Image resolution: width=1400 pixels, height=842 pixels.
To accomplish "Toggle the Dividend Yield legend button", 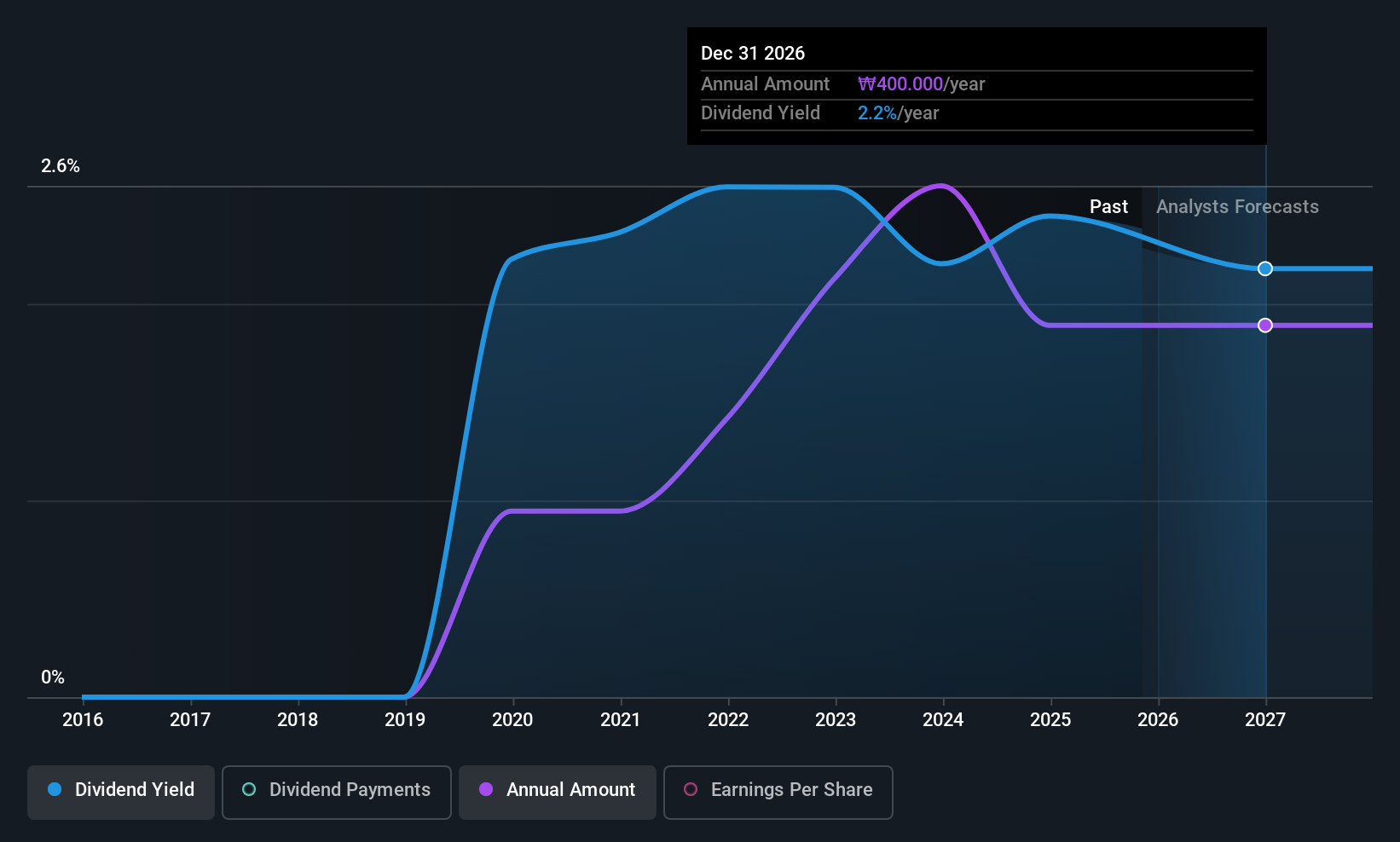I will tap(121, 792).
